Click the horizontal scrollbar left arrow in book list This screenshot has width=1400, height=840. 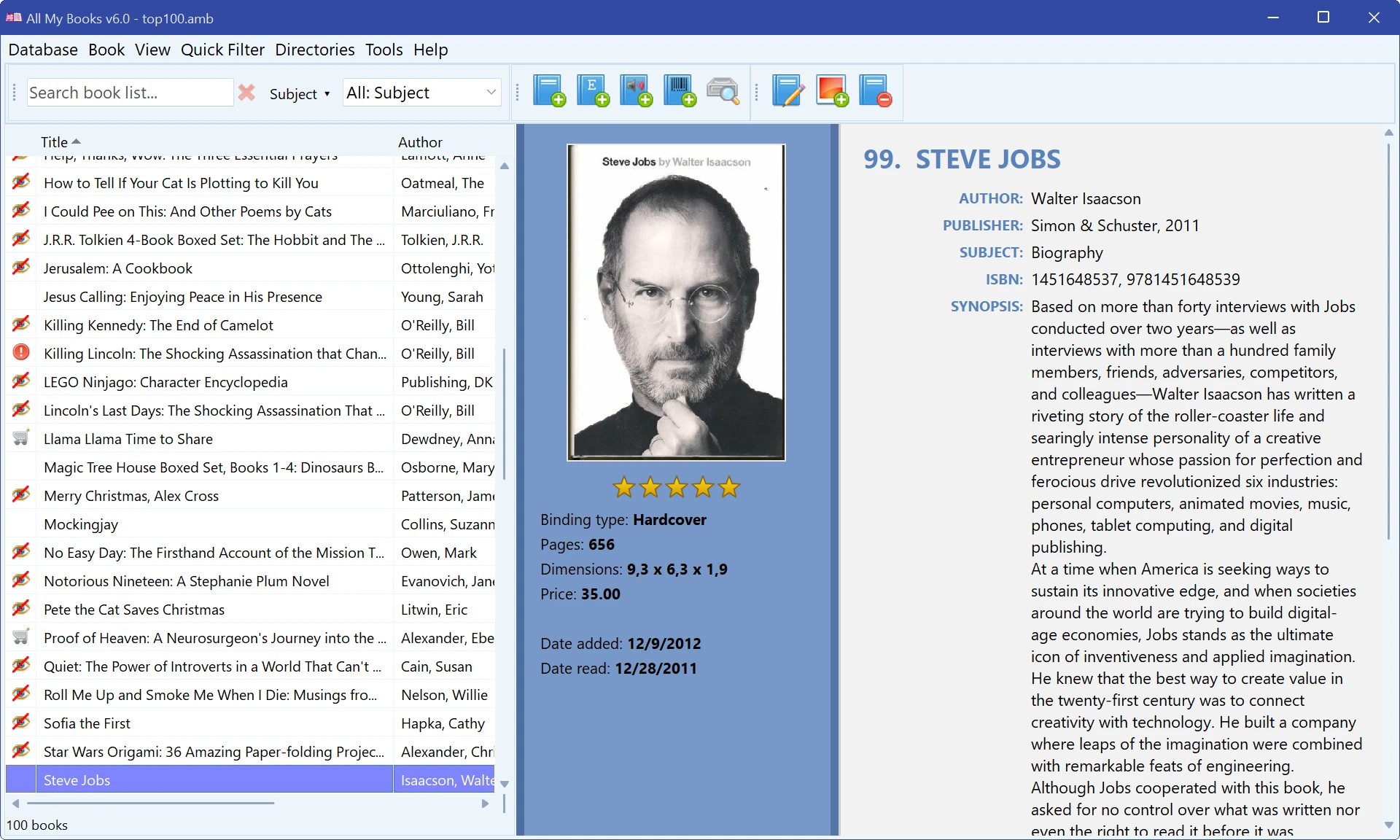point(16,804)
